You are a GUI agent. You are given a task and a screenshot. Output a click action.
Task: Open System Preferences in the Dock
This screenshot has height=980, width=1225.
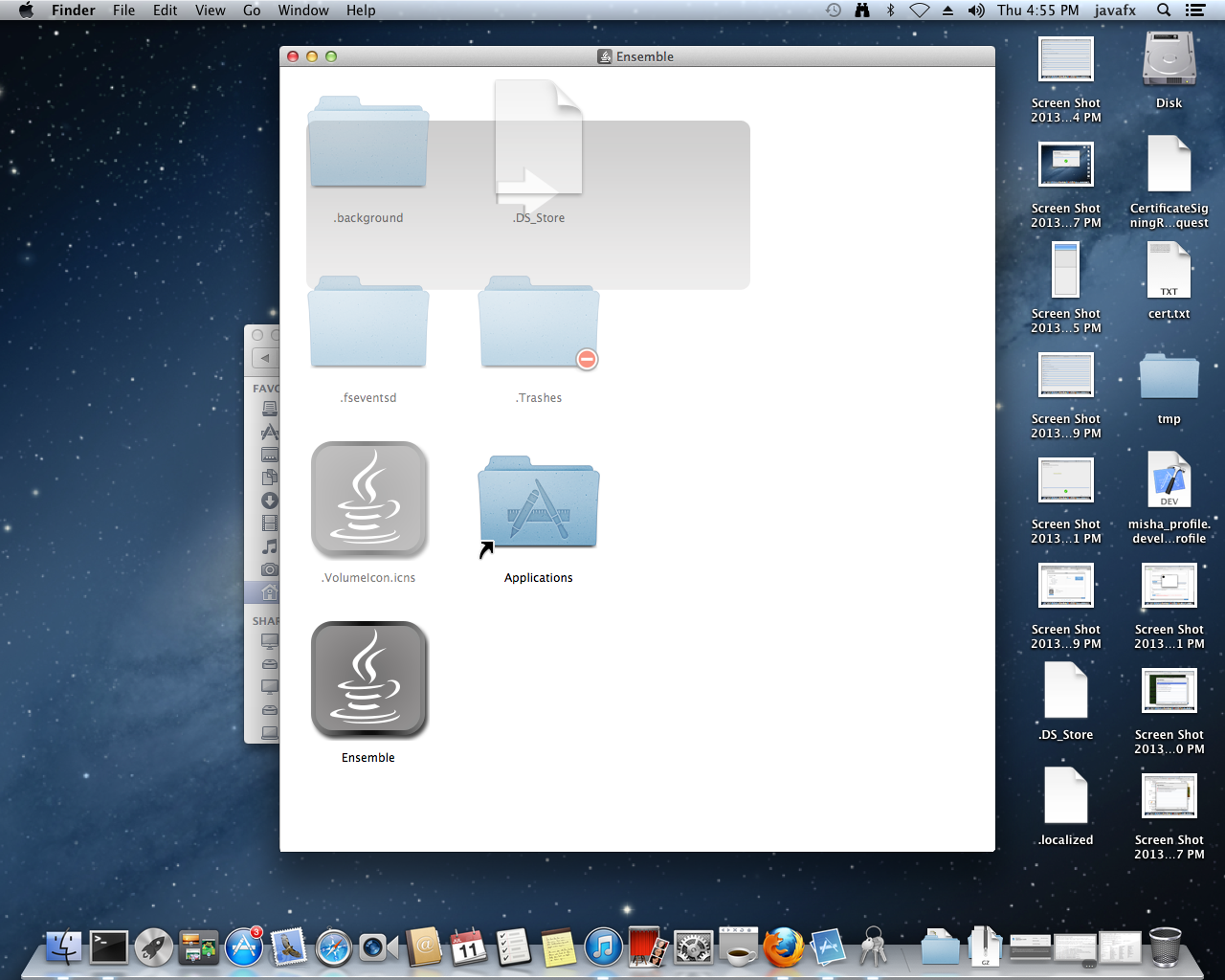693,947
